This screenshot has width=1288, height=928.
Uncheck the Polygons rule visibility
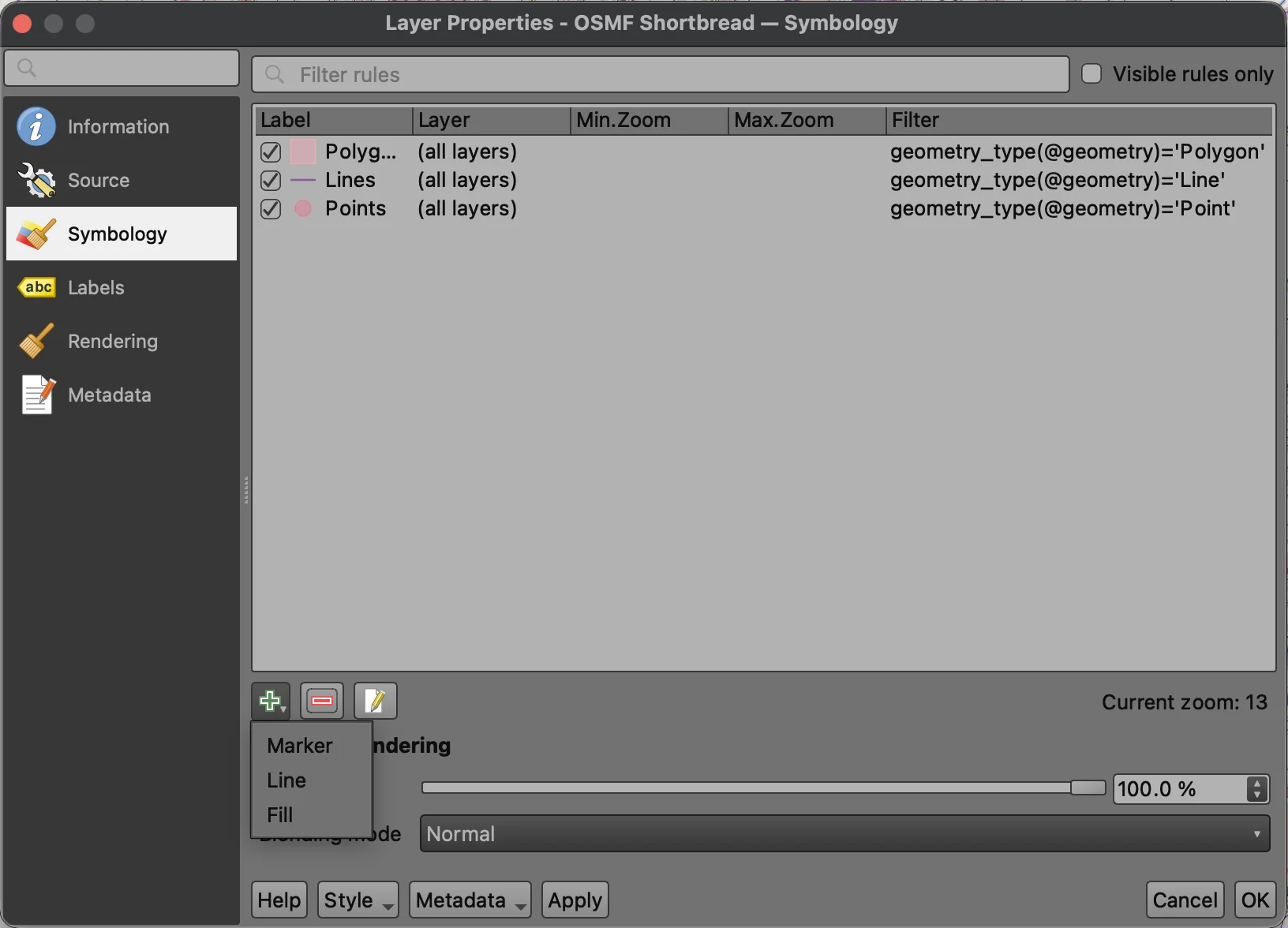click(x=271, y=152)
